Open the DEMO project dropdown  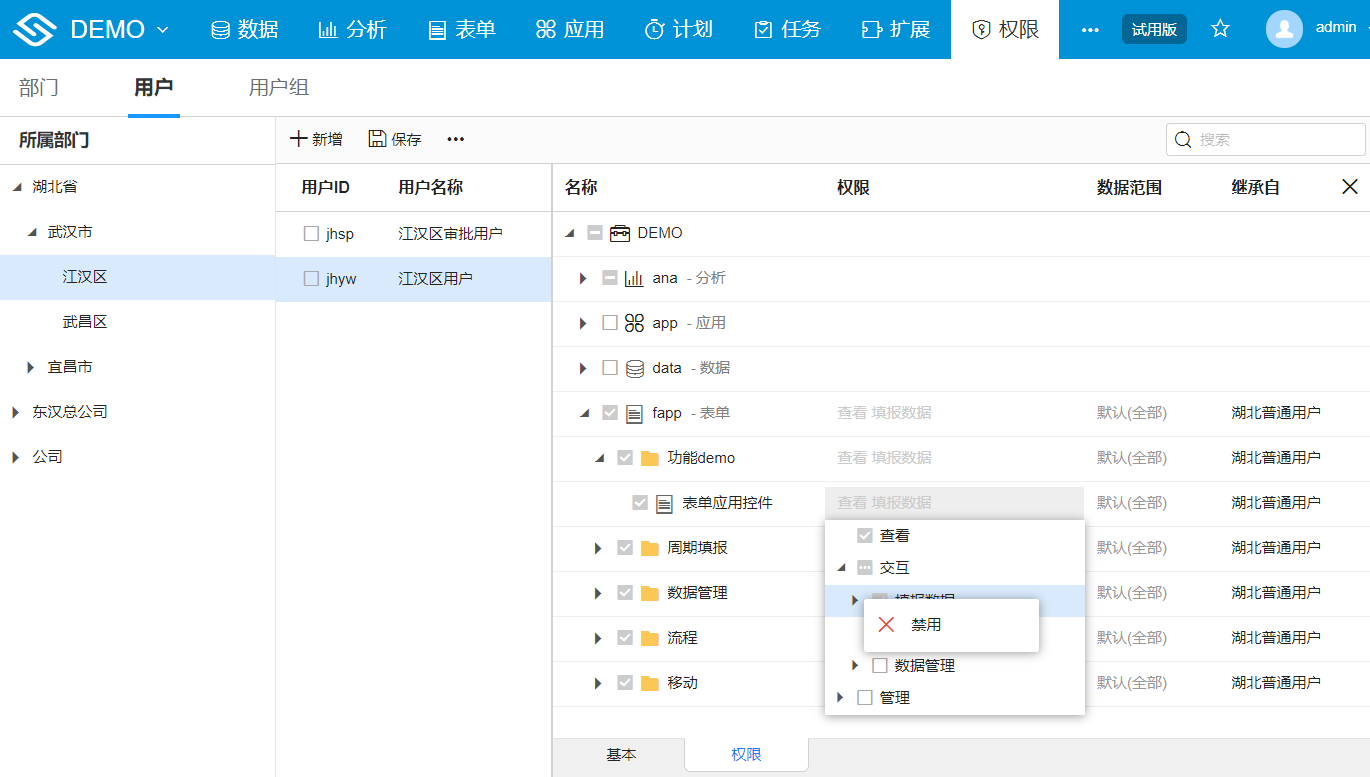163,30
